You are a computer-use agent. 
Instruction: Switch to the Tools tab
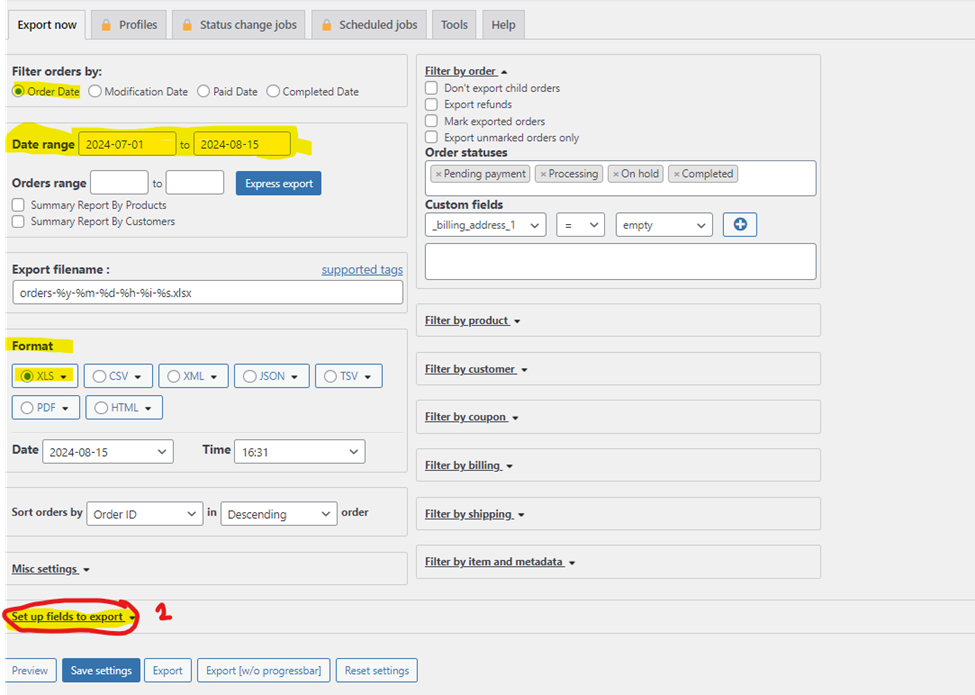pos(454,25)
